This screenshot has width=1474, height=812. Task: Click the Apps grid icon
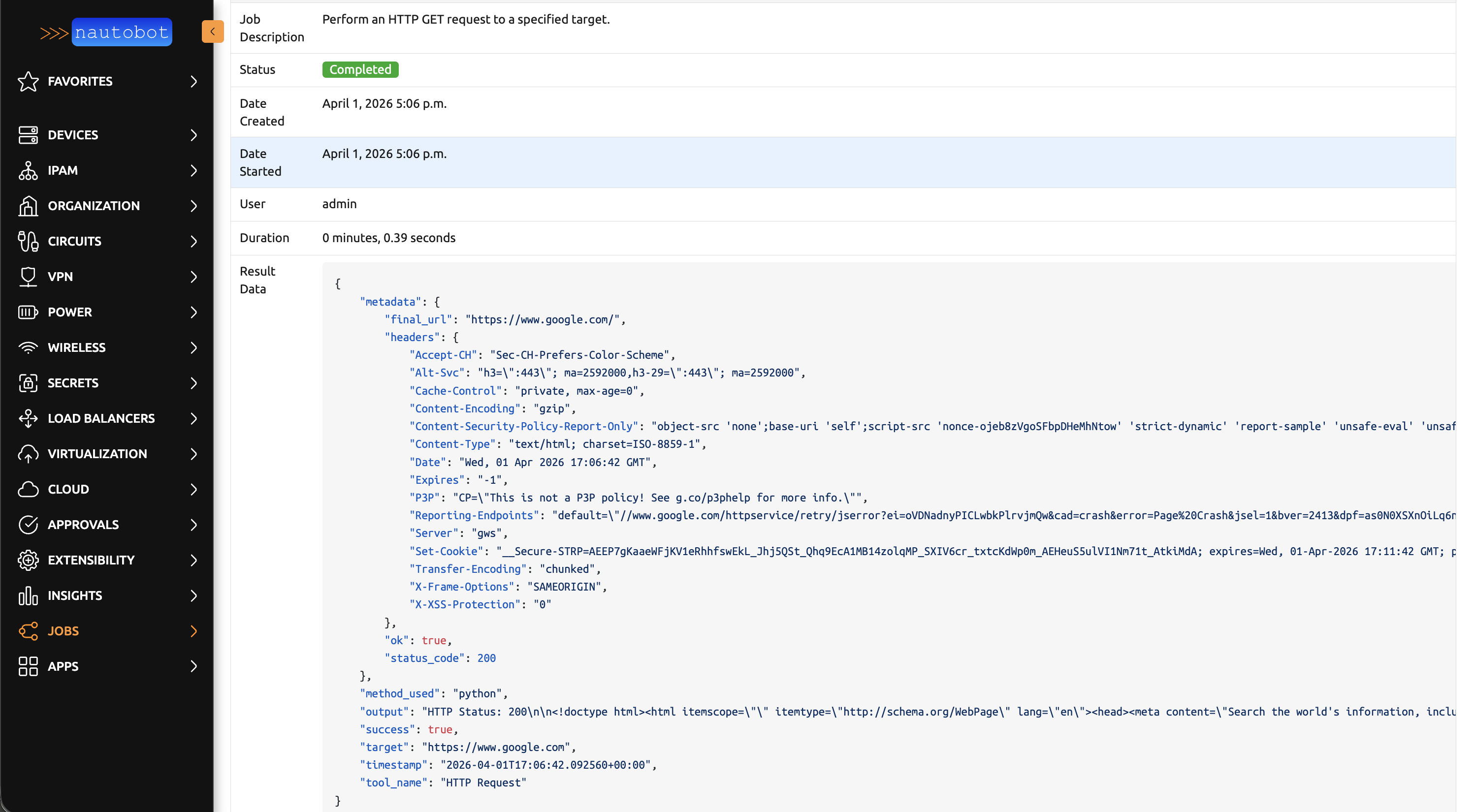pos(28,667)
